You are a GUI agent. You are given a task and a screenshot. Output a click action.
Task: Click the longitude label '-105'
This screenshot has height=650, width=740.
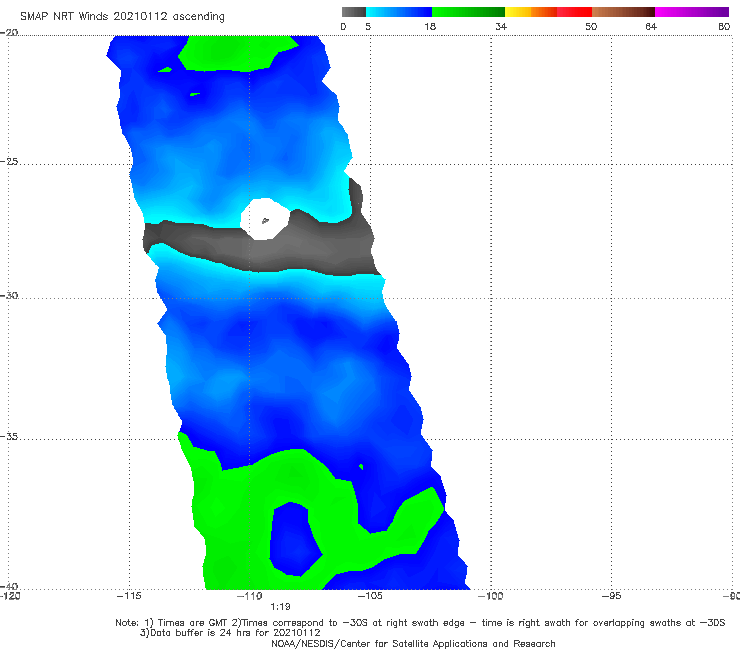[370, 596]
